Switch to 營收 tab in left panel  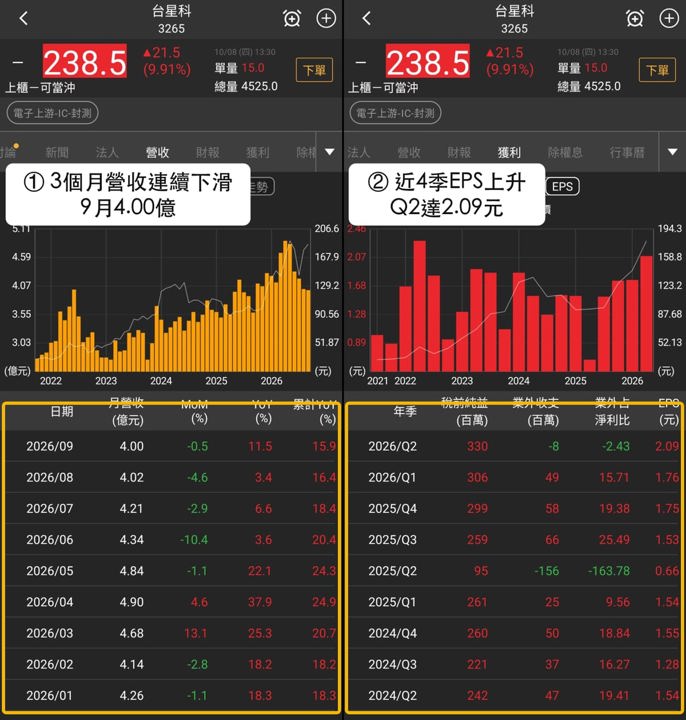click(x=157, y=152)
